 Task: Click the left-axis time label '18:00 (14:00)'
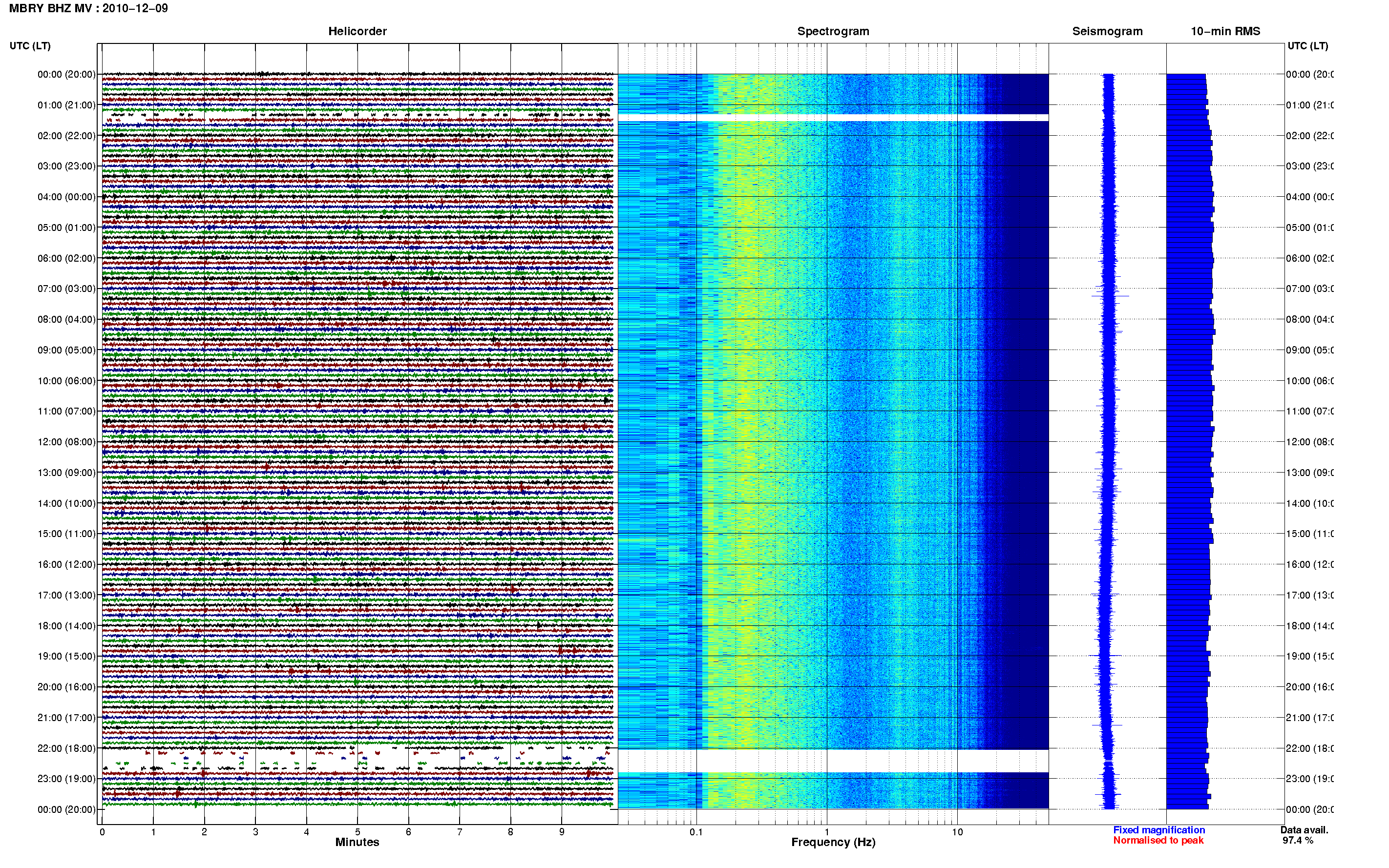66,626
